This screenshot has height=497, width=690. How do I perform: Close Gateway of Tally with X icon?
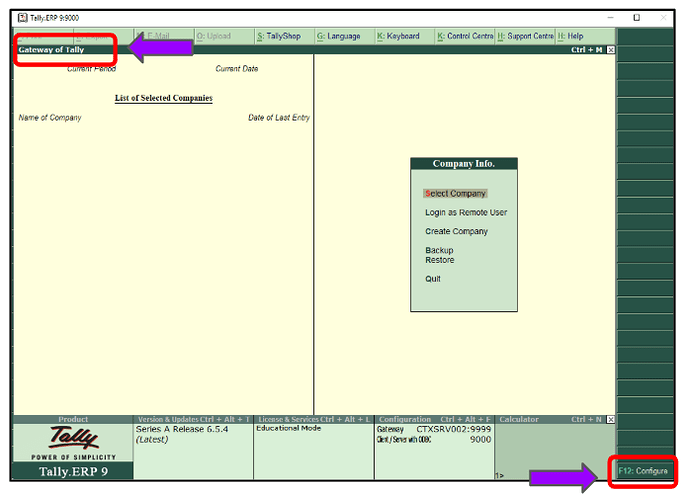(x=611, y=50)
